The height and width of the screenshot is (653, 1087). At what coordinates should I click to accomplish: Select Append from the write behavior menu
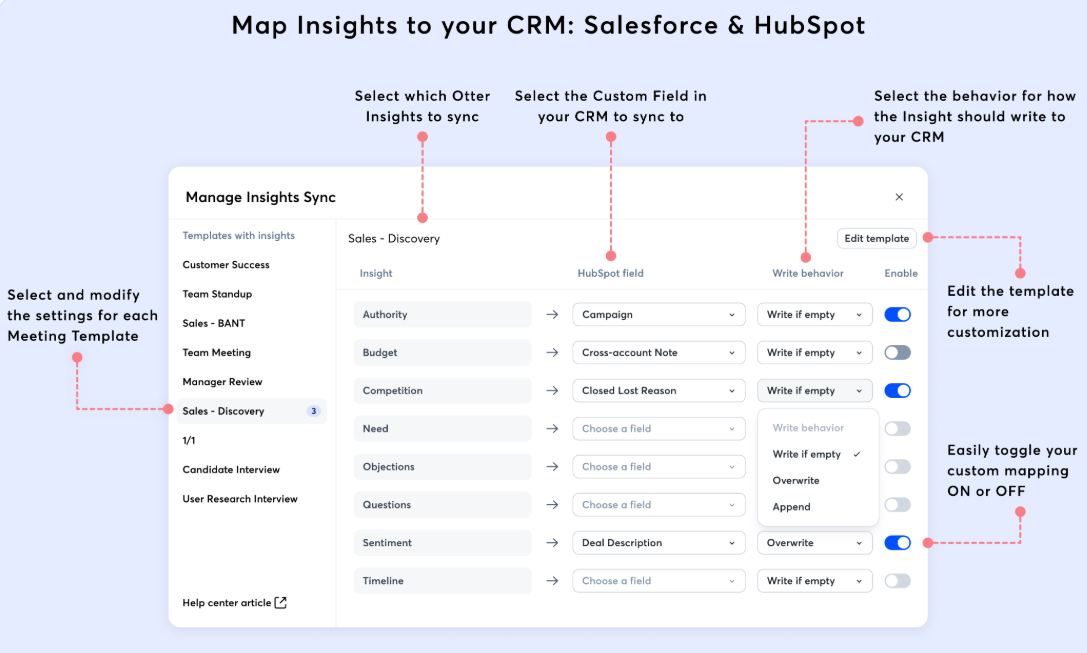tap(791, 507)
